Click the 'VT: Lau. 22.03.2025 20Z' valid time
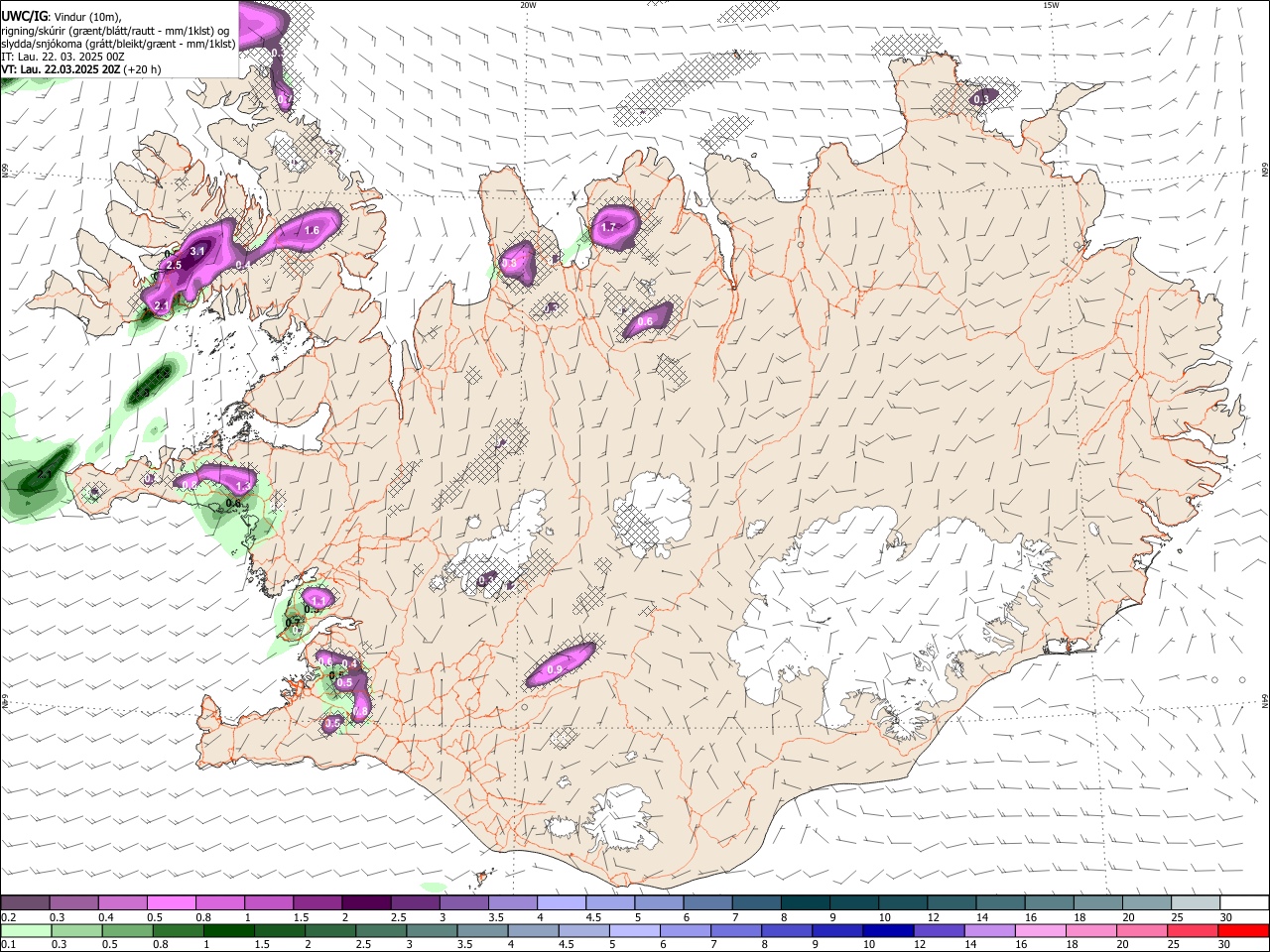 pyautogui.click(x=61, y=69)
